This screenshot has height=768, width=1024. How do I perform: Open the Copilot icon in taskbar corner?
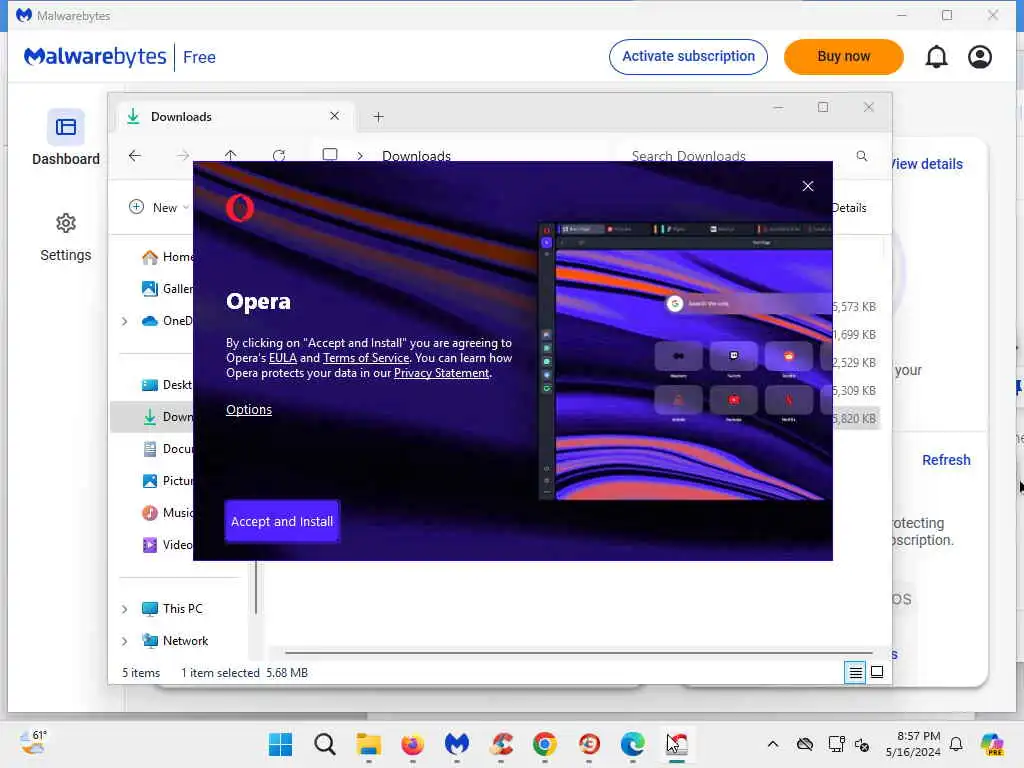(x=992, y=744)
